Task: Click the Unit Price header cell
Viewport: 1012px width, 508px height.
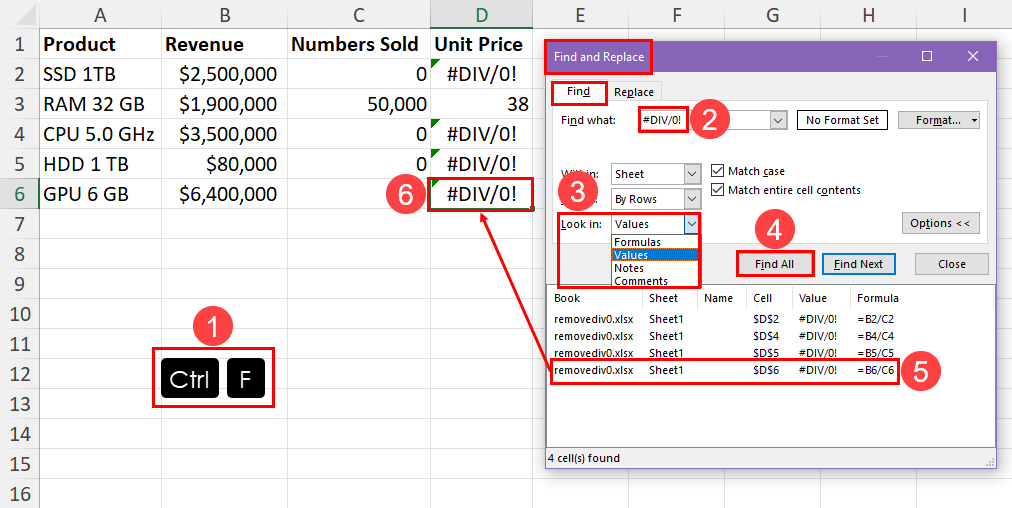Action: coord(481,44)
